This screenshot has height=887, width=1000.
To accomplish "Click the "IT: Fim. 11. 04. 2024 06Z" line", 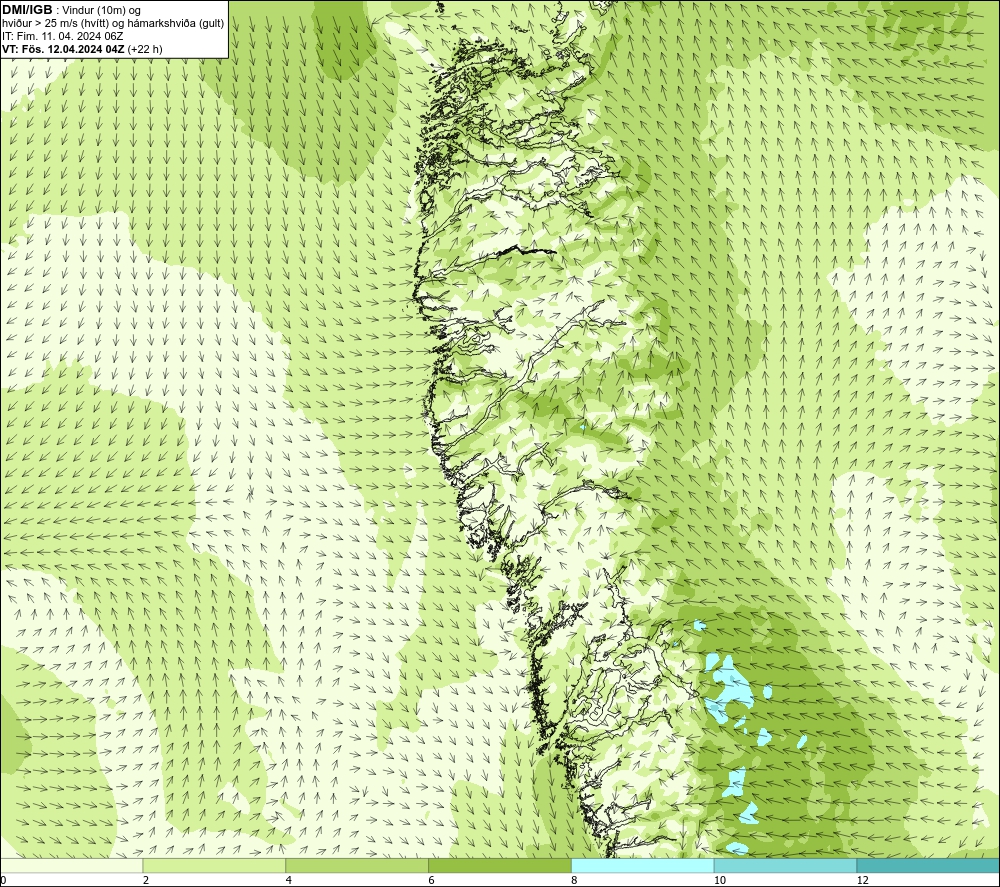I will pyautogui.click(x=62, y=36).
